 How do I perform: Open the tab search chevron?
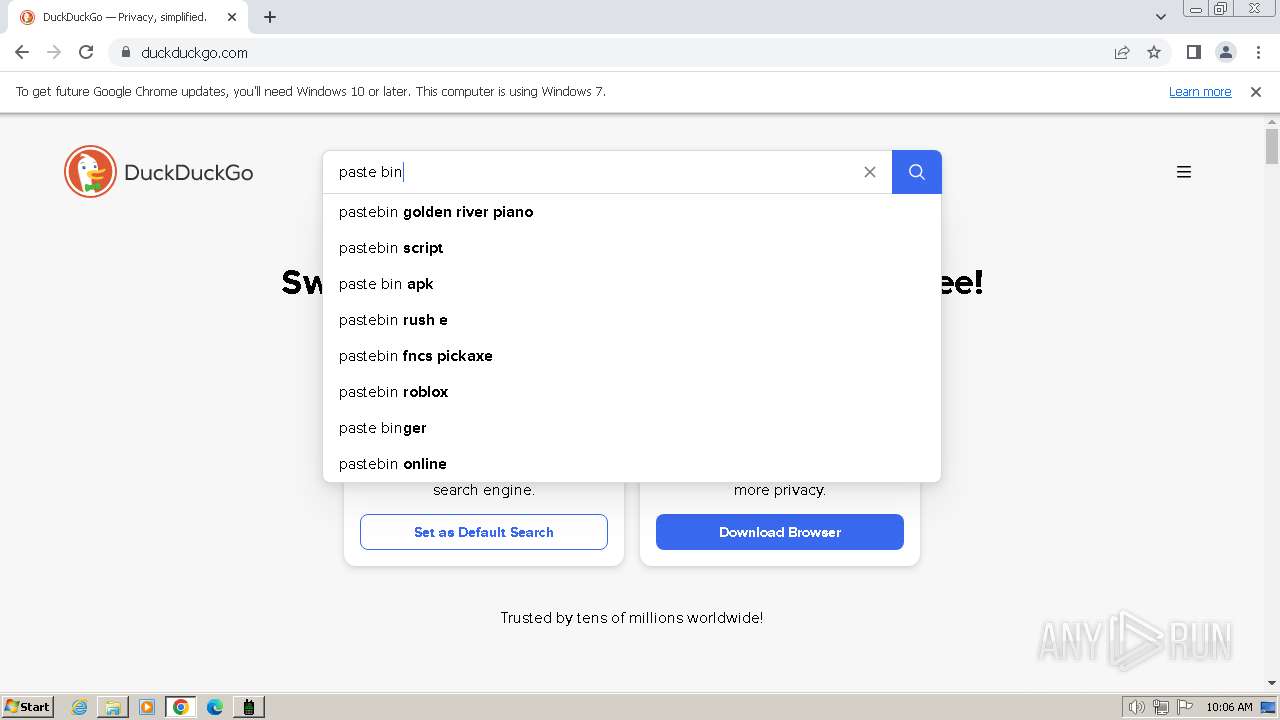point(1161,16)
